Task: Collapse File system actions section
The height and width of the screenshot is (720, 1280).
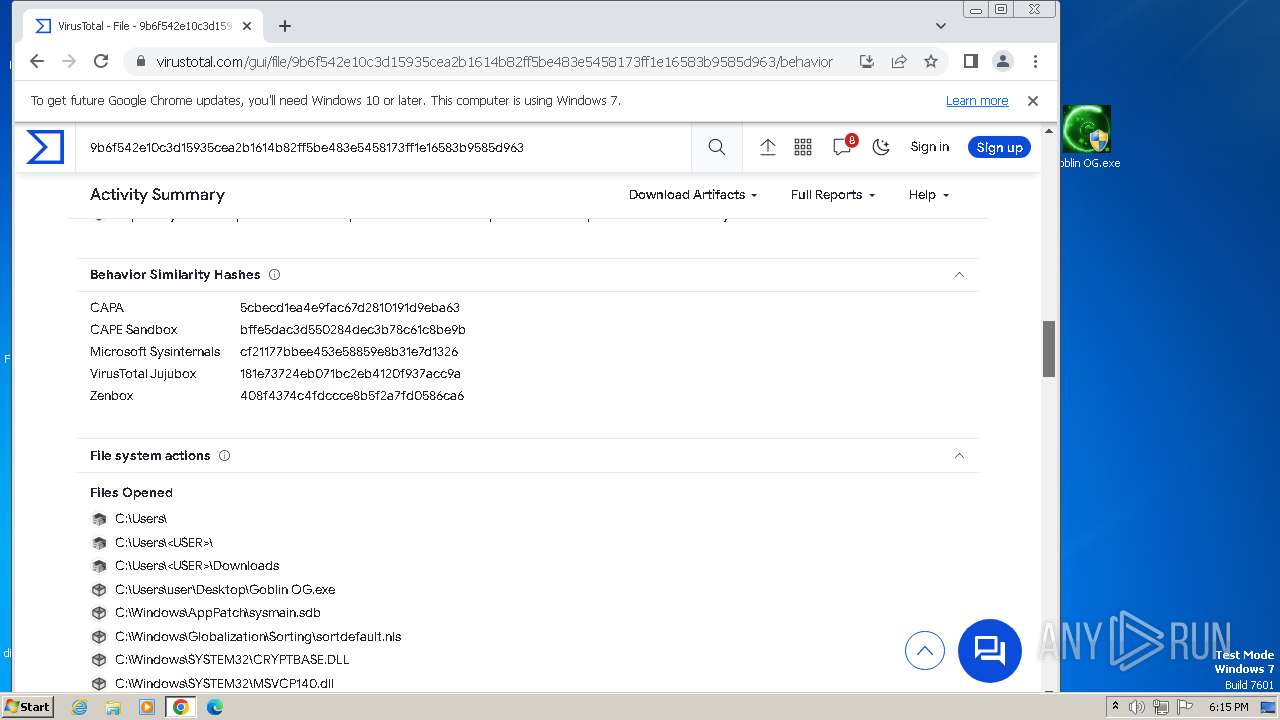Action: pyautogui.click(x=959, y=456)
